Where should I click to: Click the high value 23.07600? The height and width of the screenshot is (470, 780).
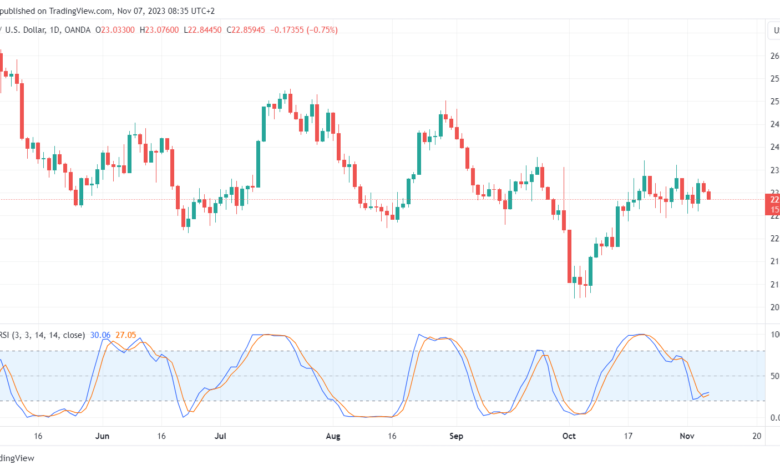click(162, 30)
